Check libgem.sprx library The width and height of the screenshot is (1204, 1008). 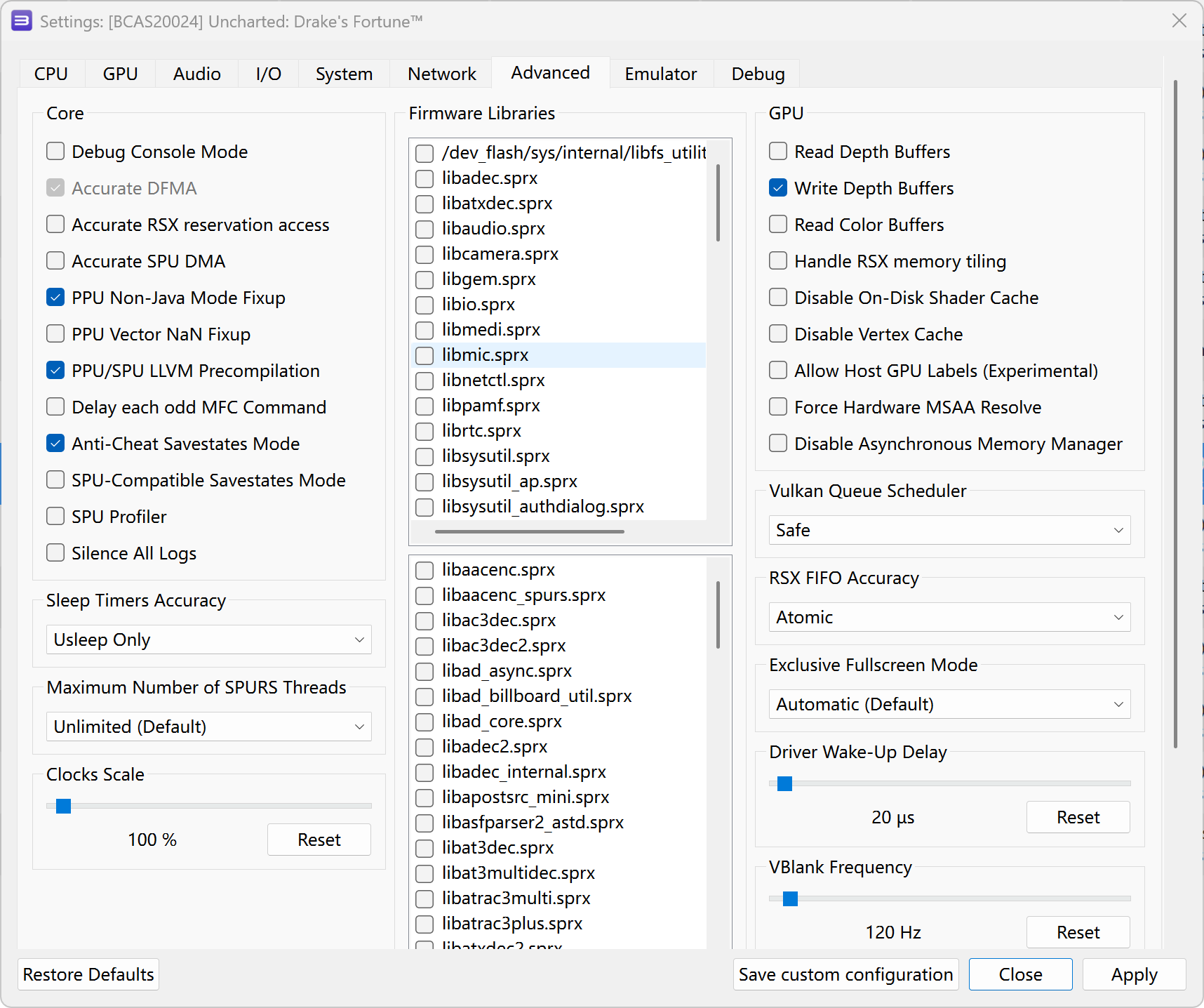tap(424, 279)
